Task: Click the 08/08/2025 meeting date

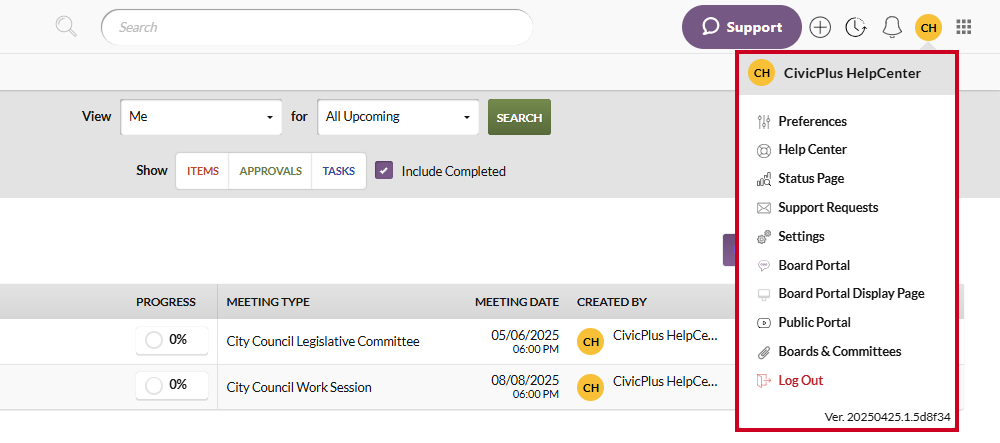Action: pos(525,381)
